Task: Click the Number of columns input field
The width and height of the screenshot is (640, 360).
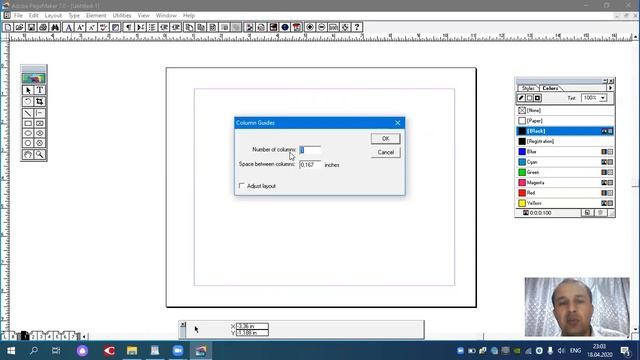Action: [x=310, y=150]
